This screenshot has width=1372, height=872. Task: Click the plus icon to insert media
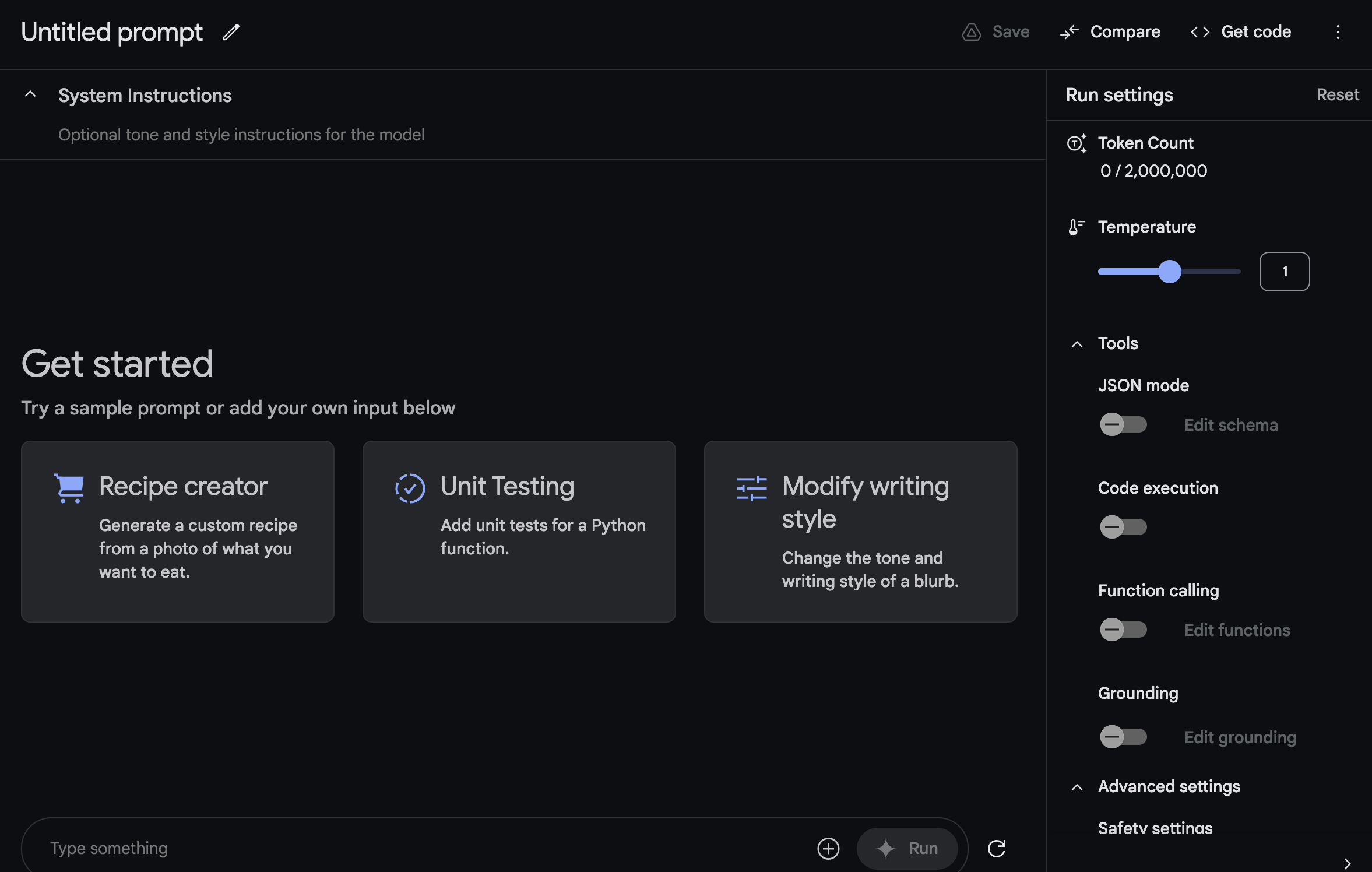(x=828, y=848)
